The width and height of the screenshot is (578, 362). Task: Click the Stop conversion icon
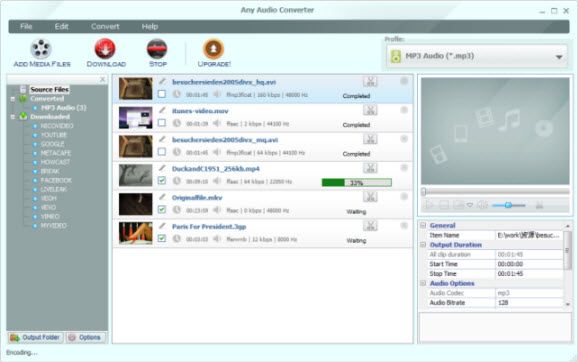pos(157,48)
